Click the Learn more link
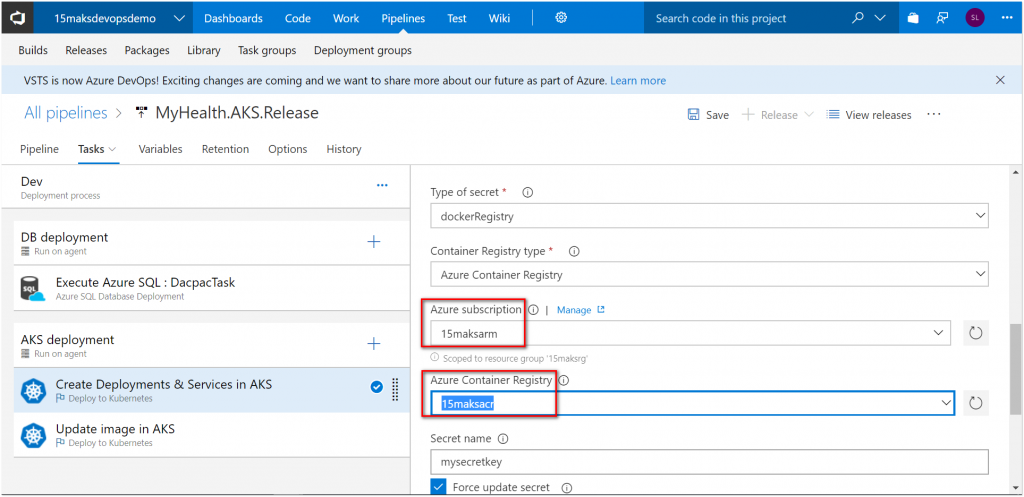 638,81
